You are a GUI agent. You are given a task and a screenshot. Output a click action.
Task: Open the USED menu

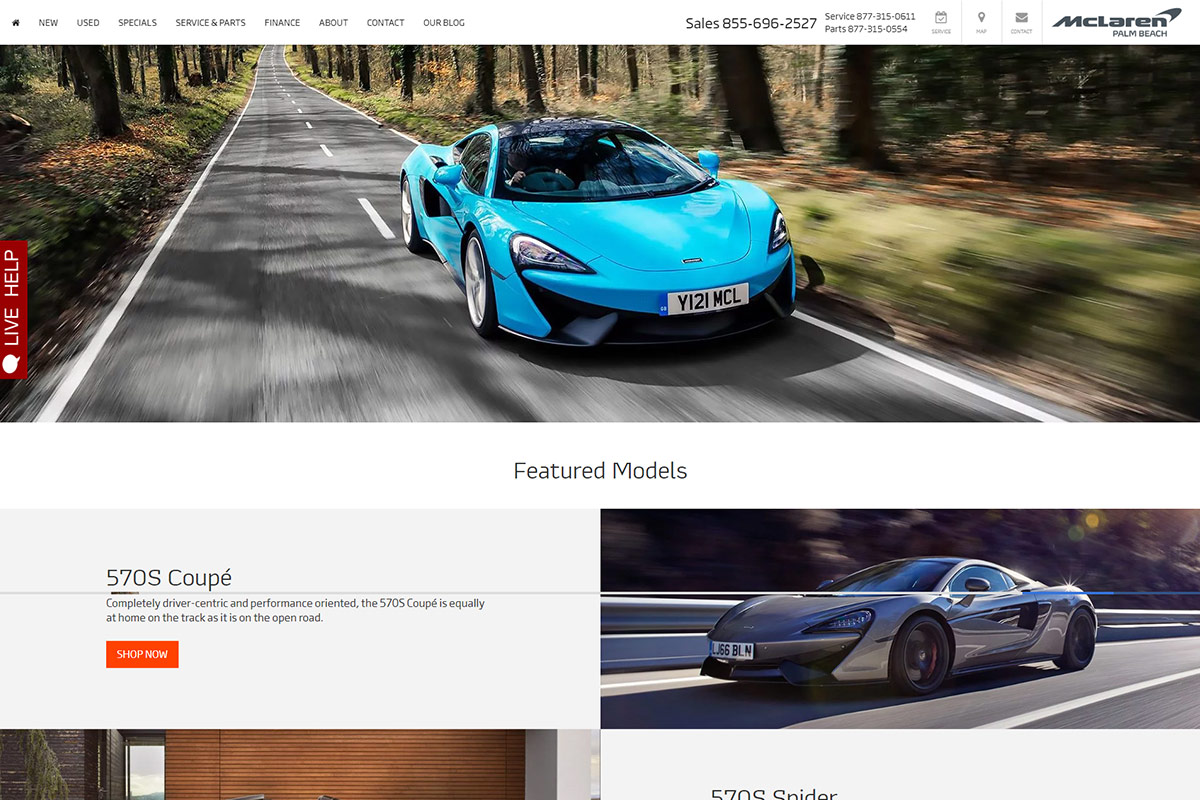88,23
